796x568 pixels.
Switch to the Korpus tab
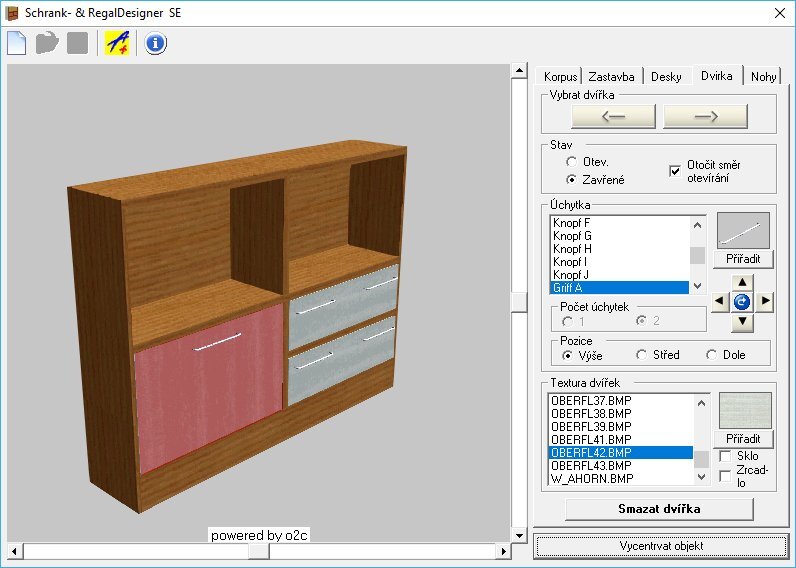pyautogui.click(x=561, y=77)
